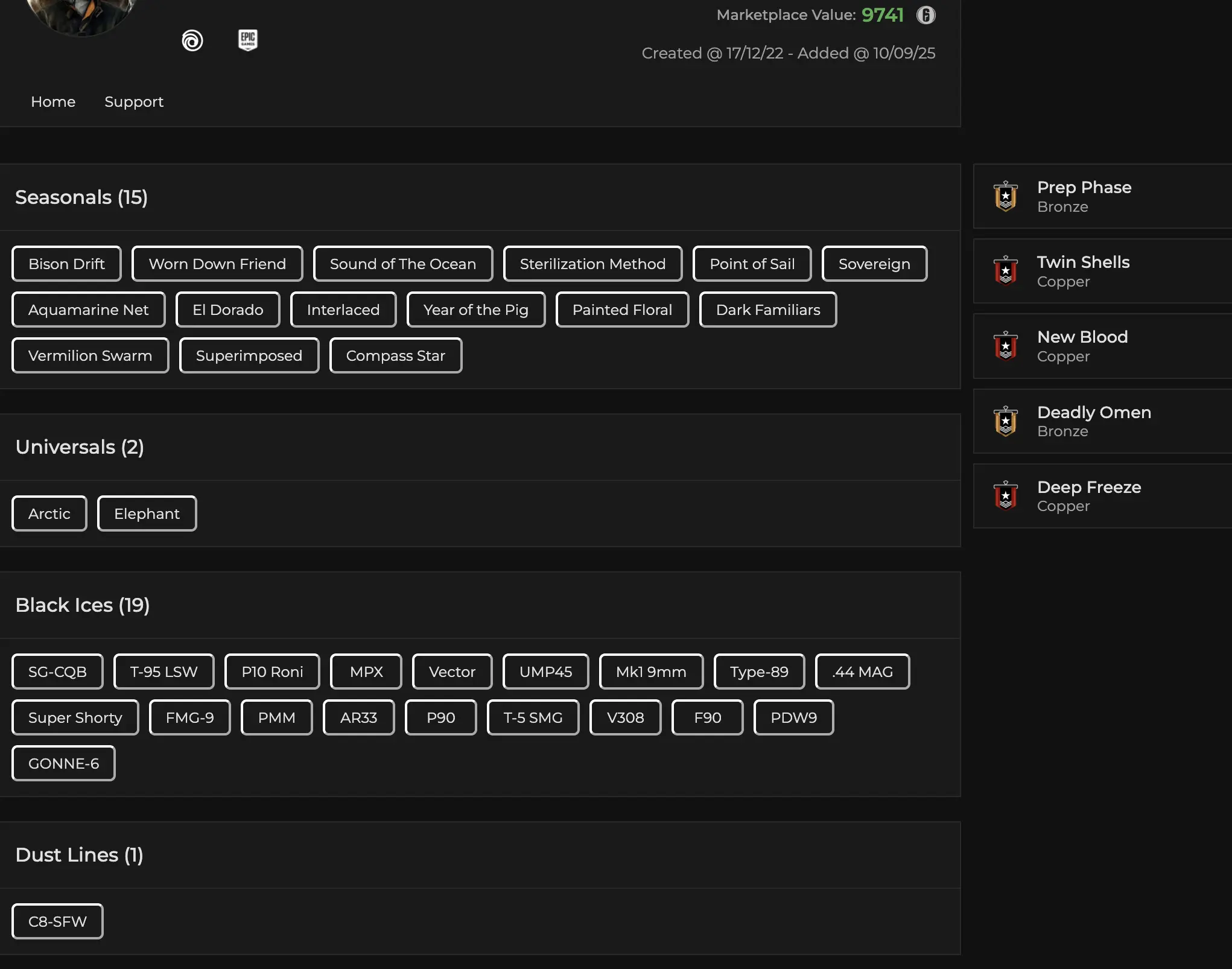This screenshot has height=969, width=1232.
Task: Click the Deadly Omen bronze rank badge
Action: pyautogui.click(x=1005, y=421)
